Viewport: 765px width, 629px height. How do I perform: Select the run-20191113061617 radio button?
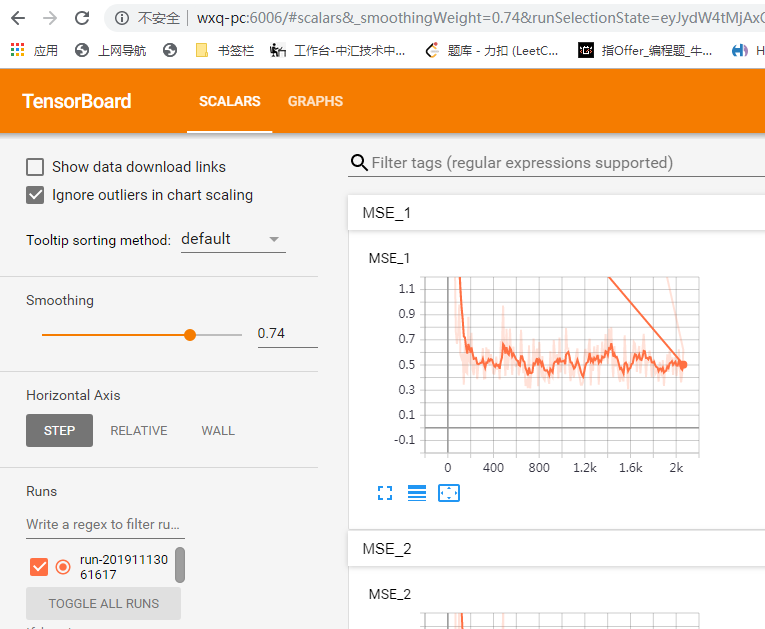pyautogui.click(x=63, y=567)
